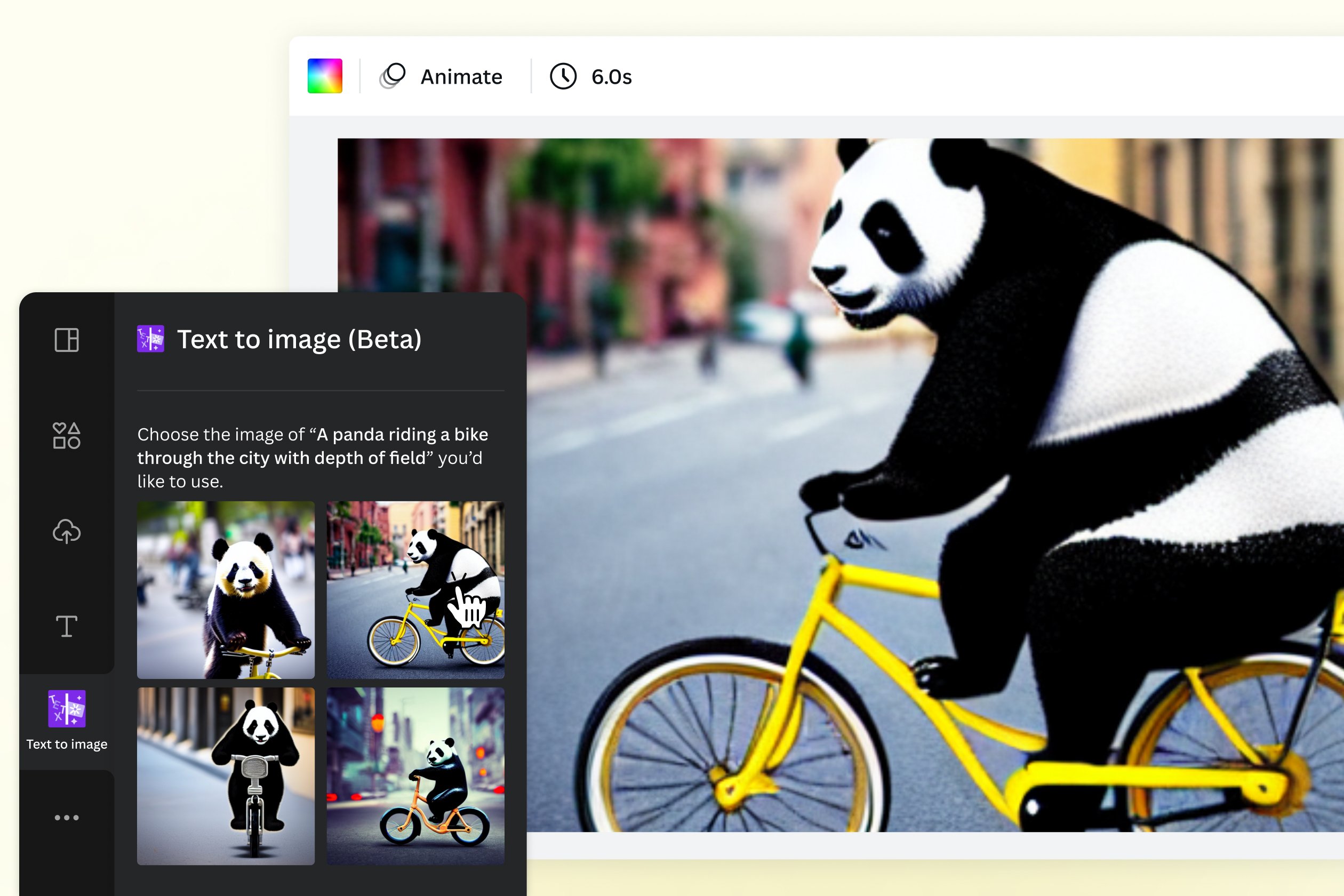
Task: Select the rainbow color swatch icon
Action: point(325,76)
